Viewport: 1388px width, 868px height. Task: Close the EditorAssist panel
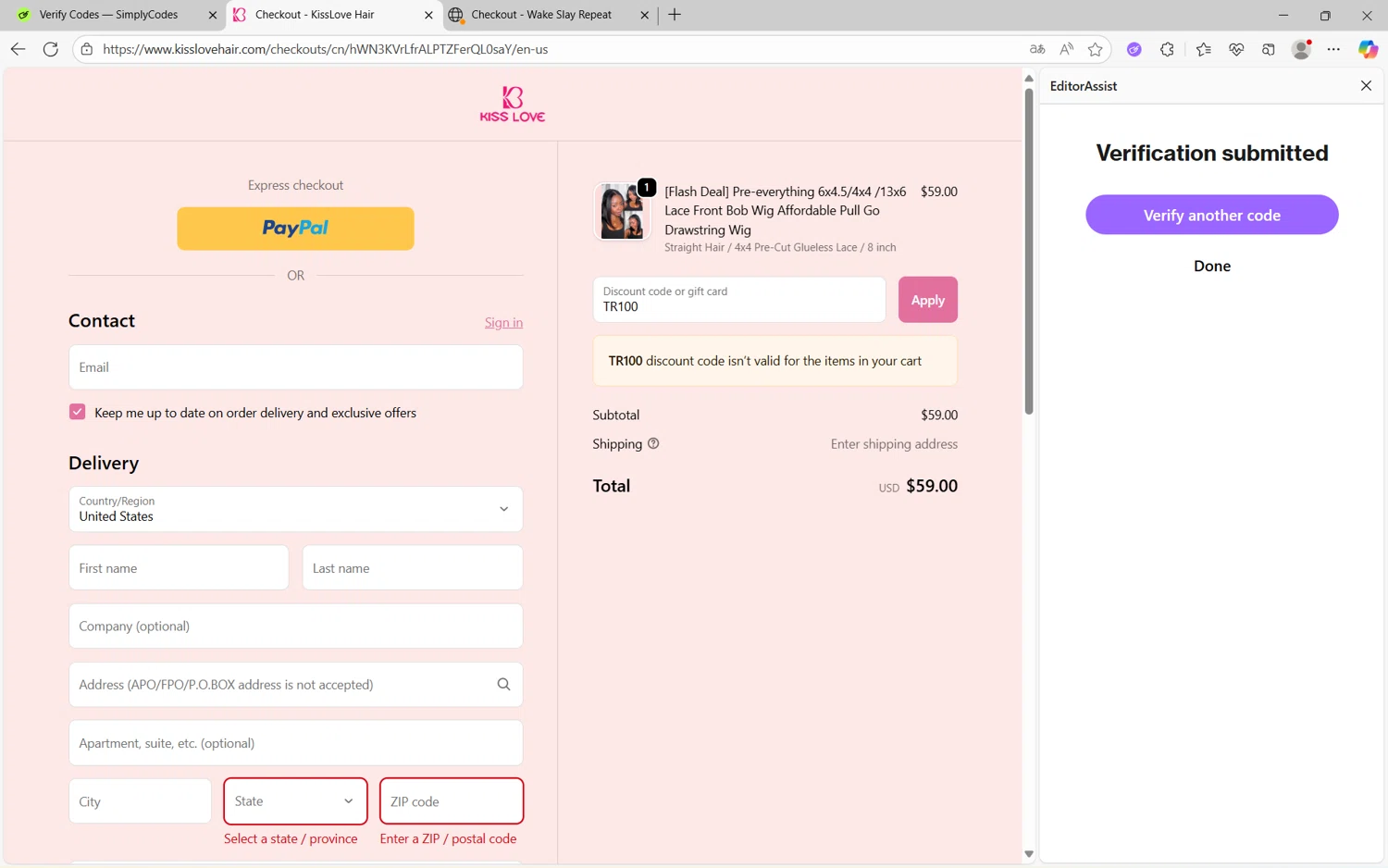point(1366,85)
